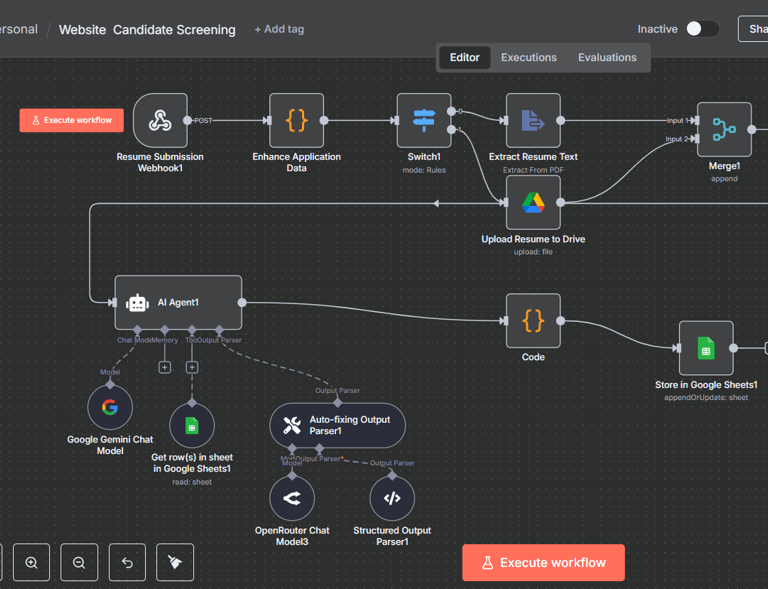
Task: Select Get row(s) in sheet node
Action: coord(192,425)
